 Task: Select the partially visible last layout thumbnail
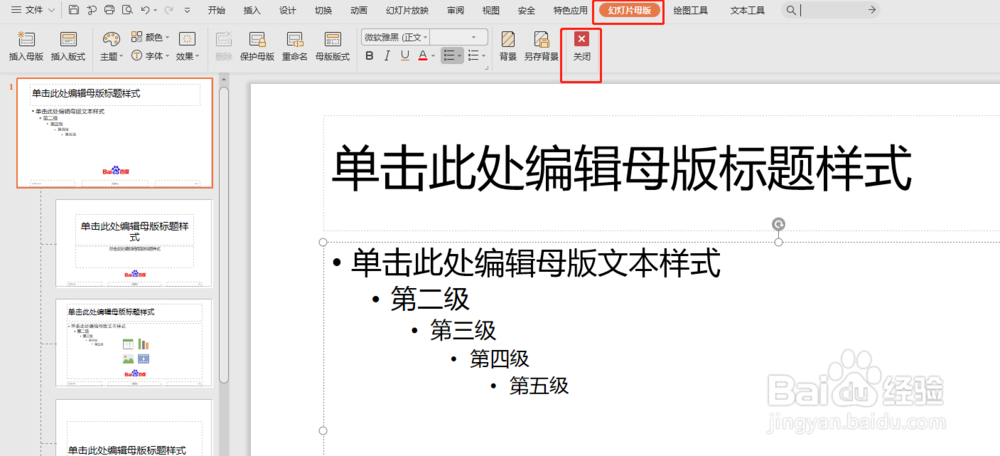click(133, 427)
